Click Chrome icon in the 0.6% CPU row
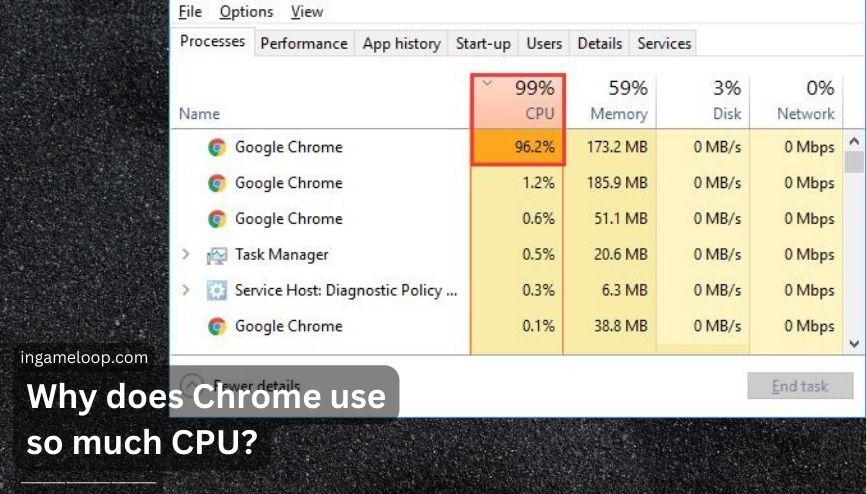 tap(216, 219)
